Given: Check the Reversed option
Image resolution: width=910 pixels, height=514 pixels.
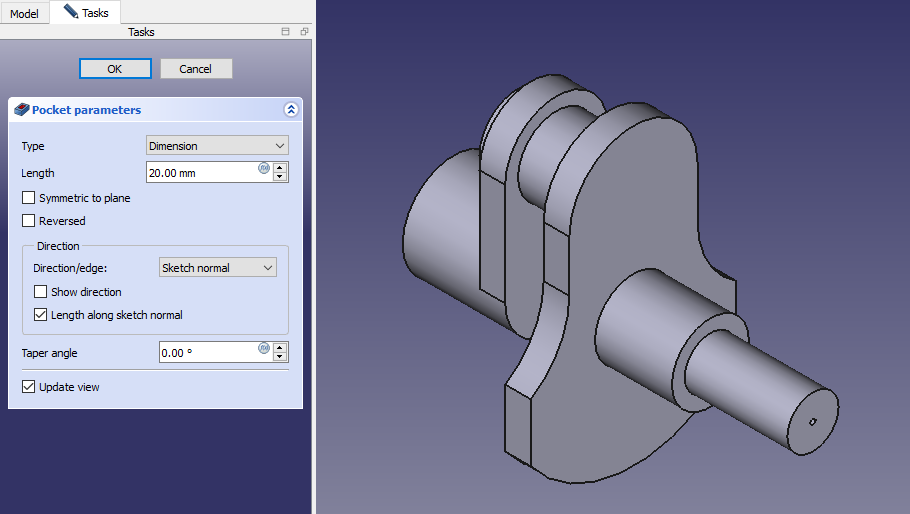Looking at the screenshot, I should pyautogui.click(x=29, y=221).
